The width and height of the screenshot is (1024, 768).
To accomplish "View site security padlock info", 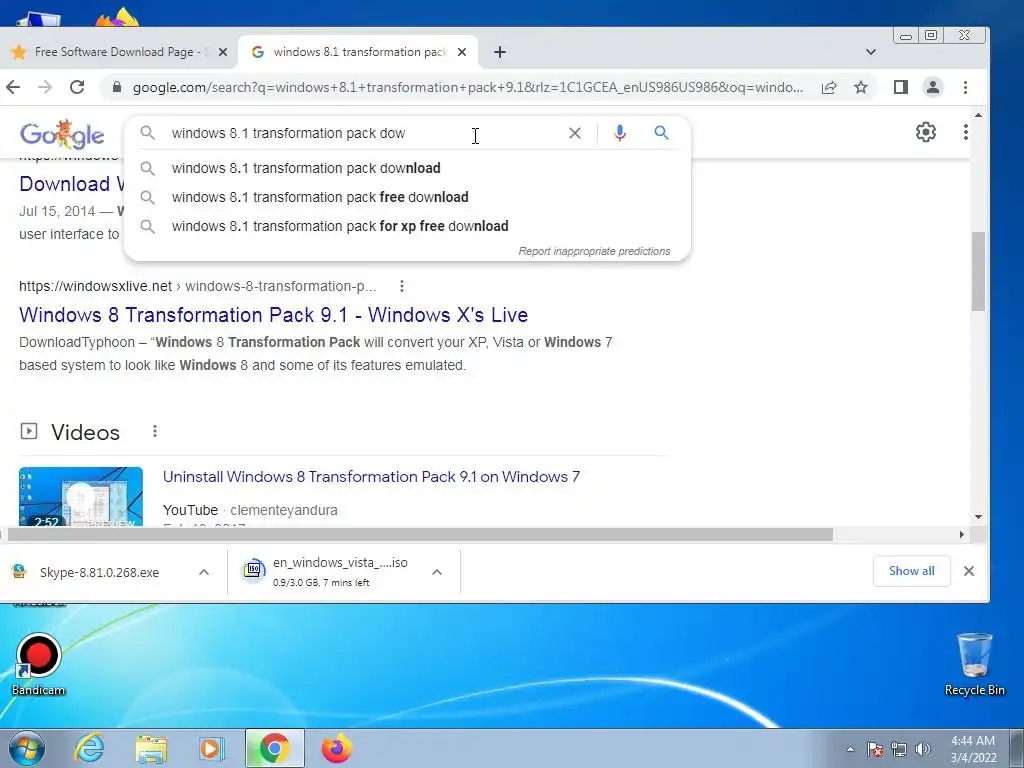I will click(x=117, y=87).
